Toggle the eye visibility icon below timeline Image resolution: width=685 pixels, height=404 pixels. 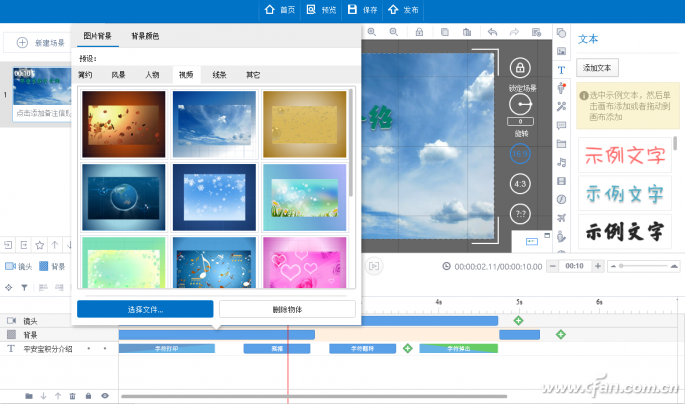coord(105,396)
